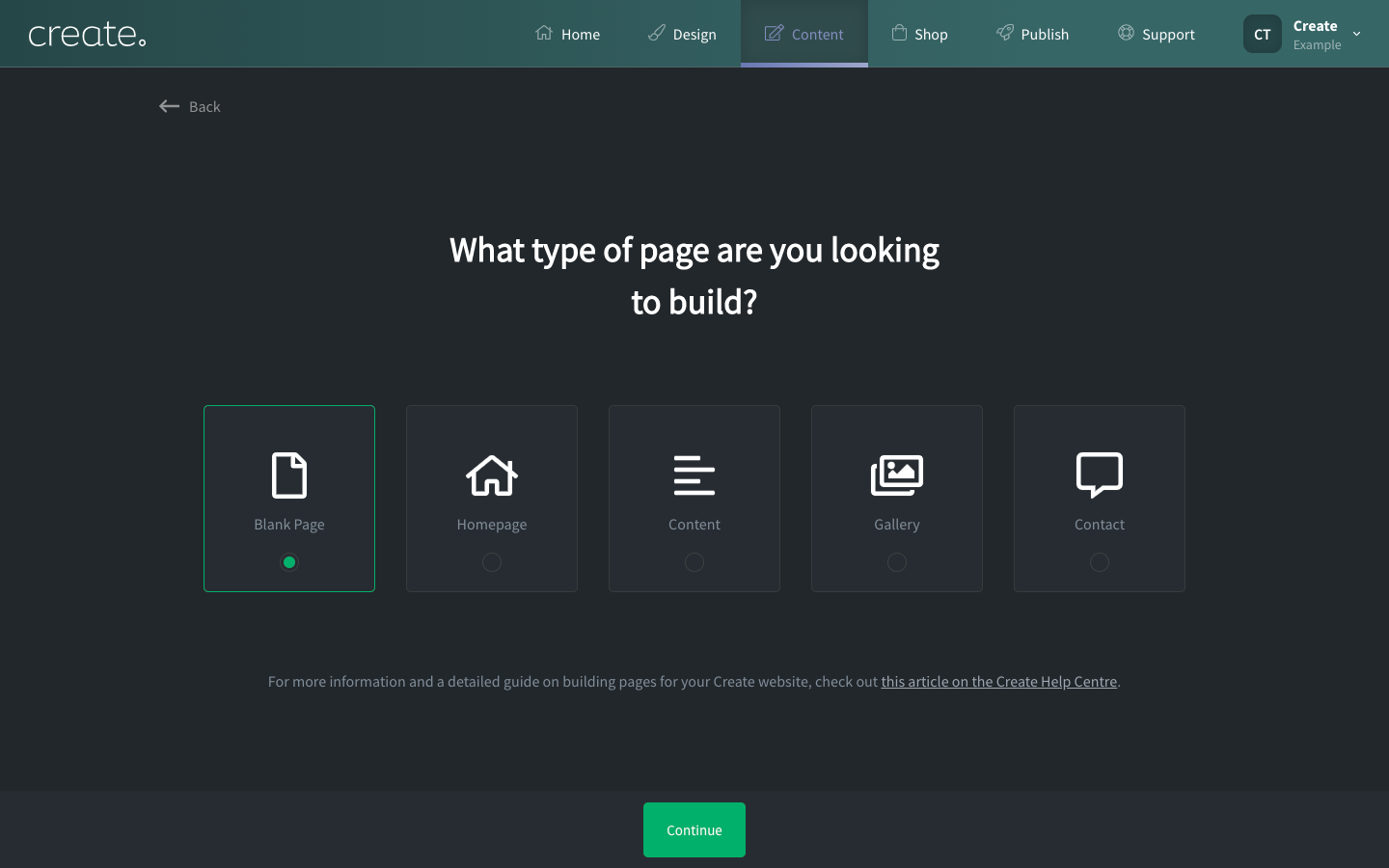Expand the account dropdown chevron
The width and height of the screenshot is (1389, 868).
[x=1356, y=34]
